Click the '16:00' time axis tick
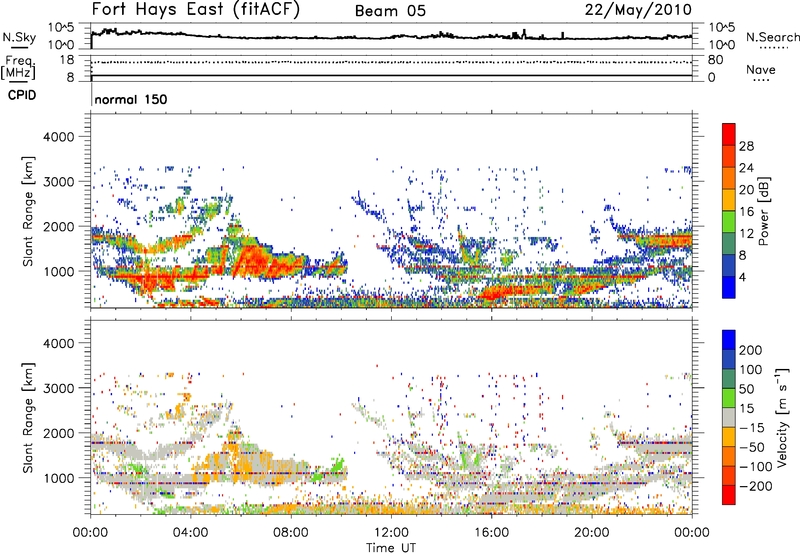 pos(491,533)
